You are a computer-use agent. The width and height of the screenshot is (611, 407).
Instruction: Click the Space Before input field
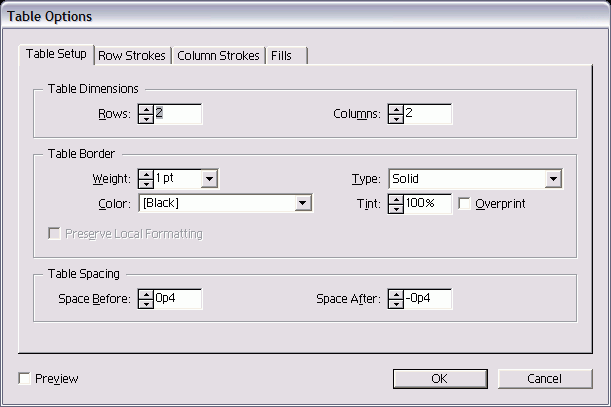pos(178,299)
